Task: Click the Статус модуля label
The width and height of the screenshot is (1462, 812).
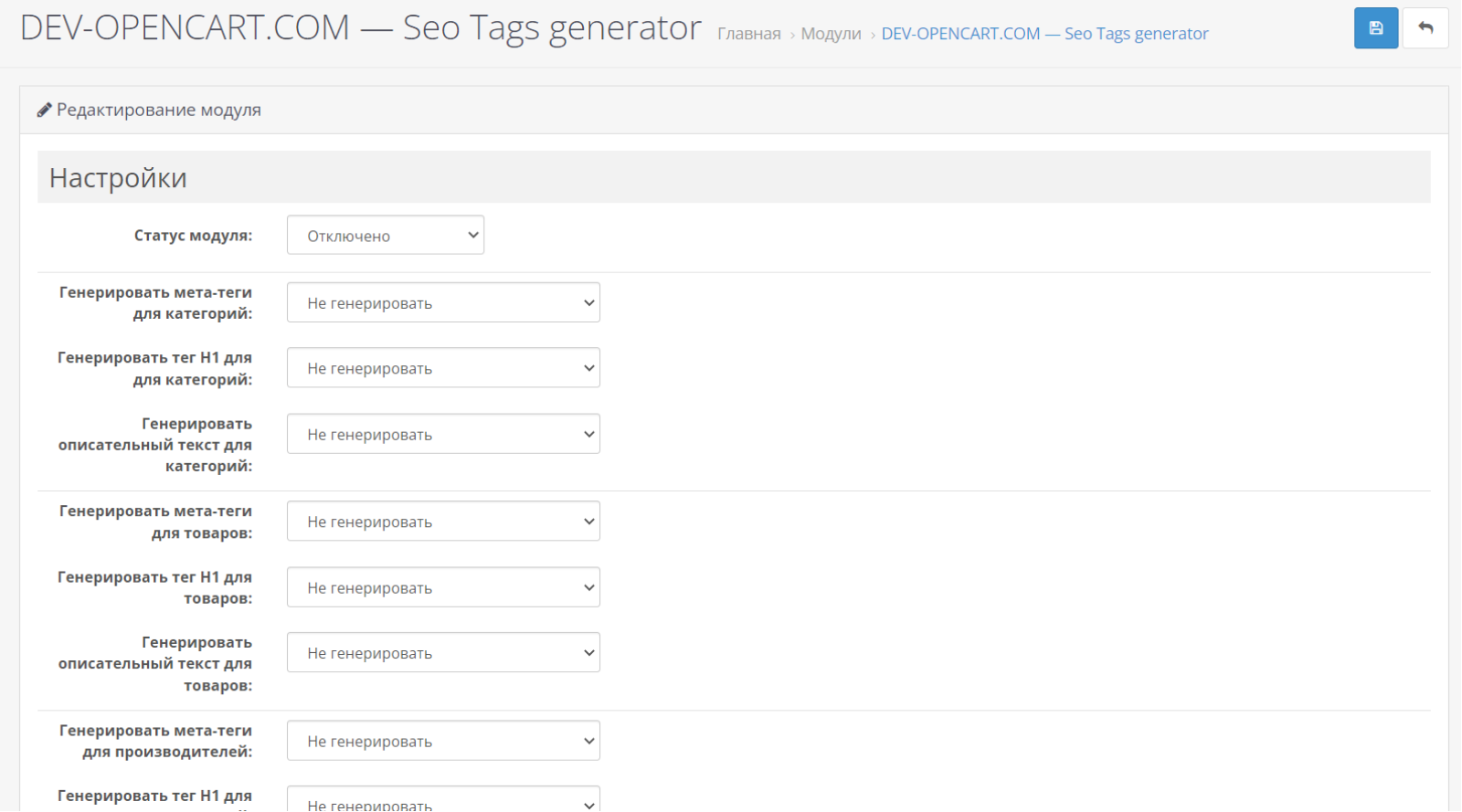Action: point(193,236)
